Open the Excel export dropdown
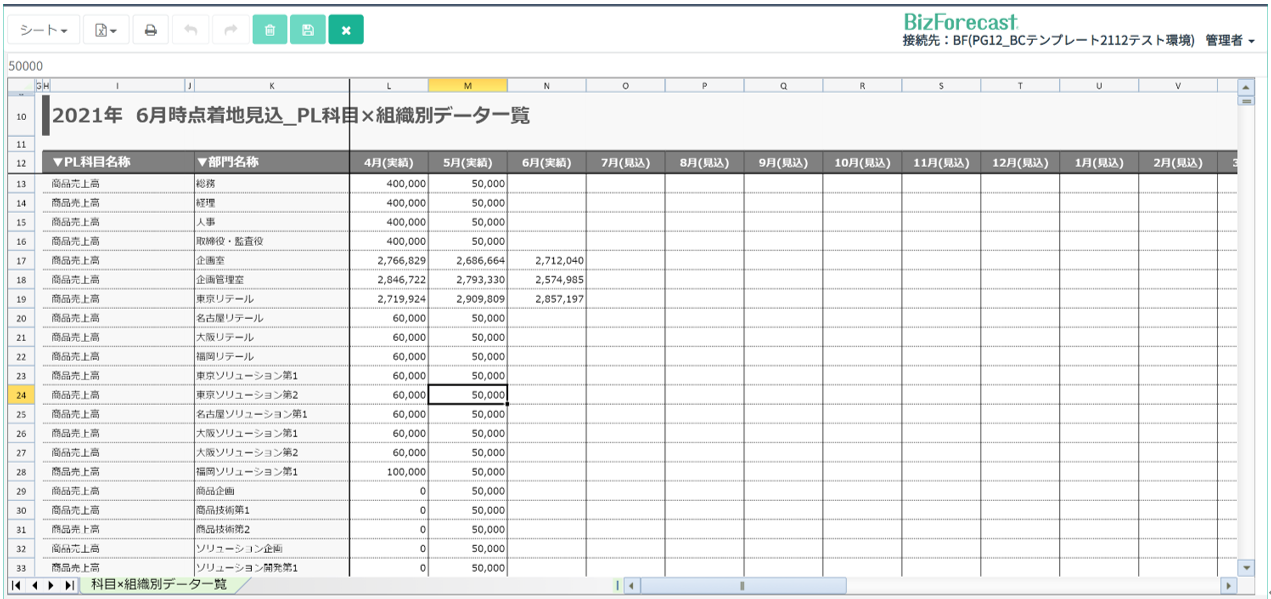1271x599 pixels. (x=106, y=30)
